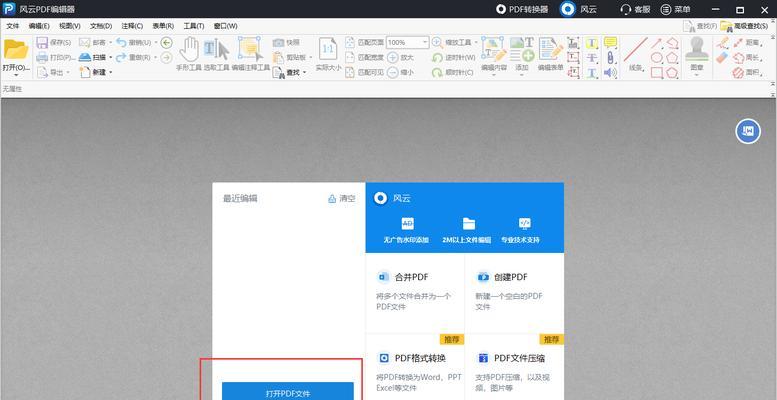Image resolution: width=777 pixels, height=400 pixels.
Task: Click the speaker sound annotation tool
Action: click(x=610, y=73)
